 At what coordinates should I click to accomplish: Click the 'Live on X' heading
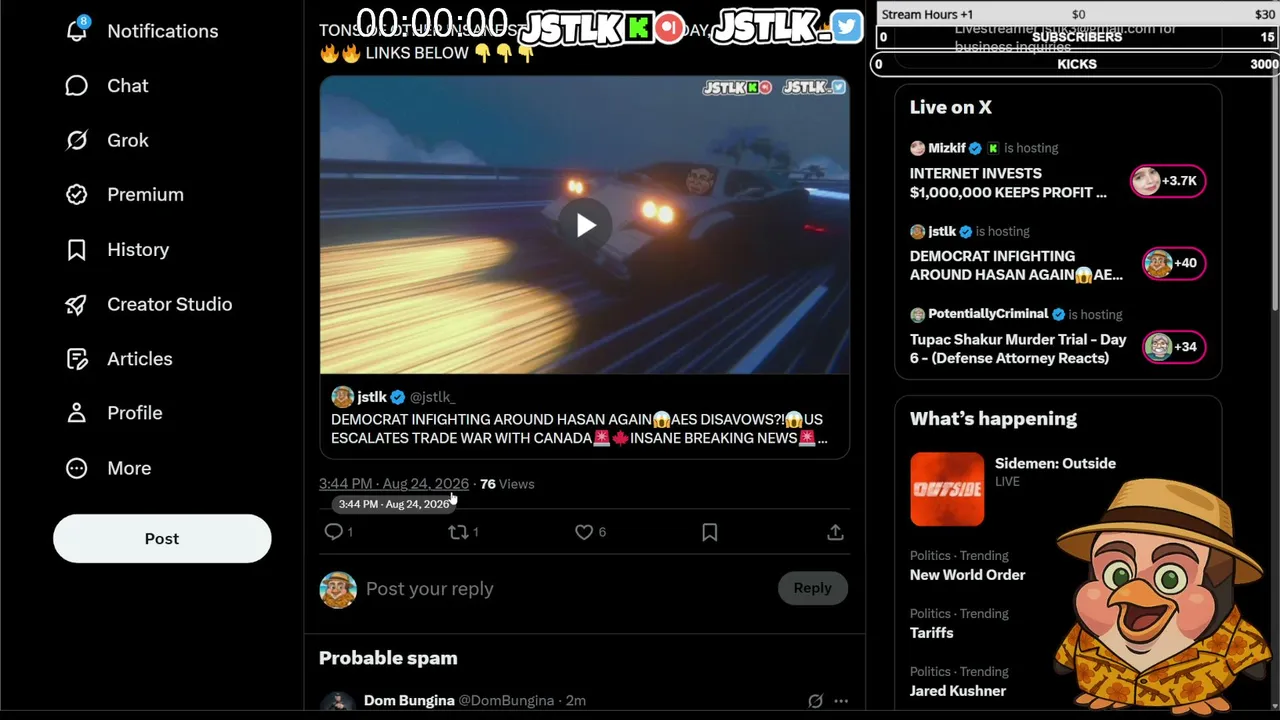[951, 107]
